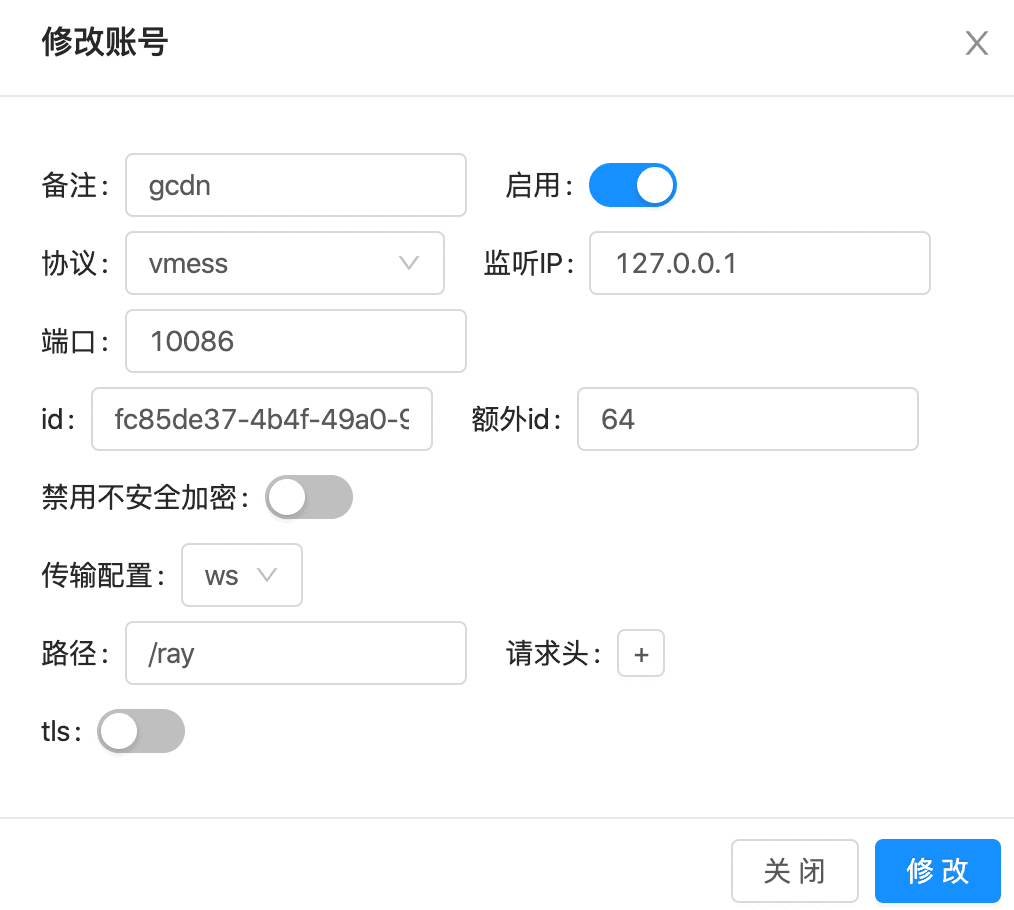This screenshot has height=910, width=1014.
Task: Click the 路径 field containing /ray
Action: [295, 653]
